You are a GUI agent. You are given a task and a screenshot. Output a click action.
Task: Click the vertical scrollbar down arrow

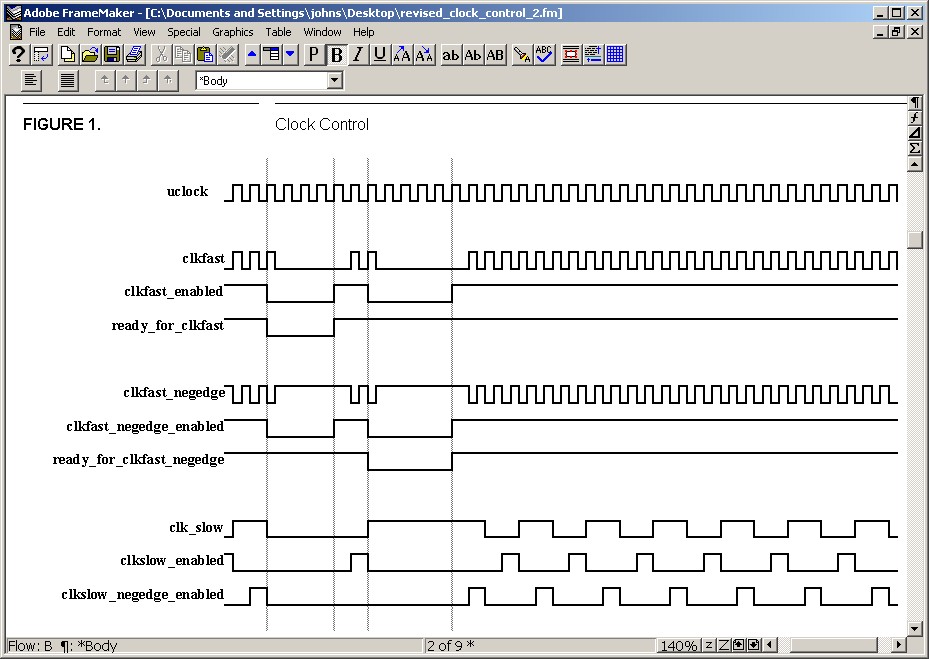pyautogui.click(x=915, y=628)
